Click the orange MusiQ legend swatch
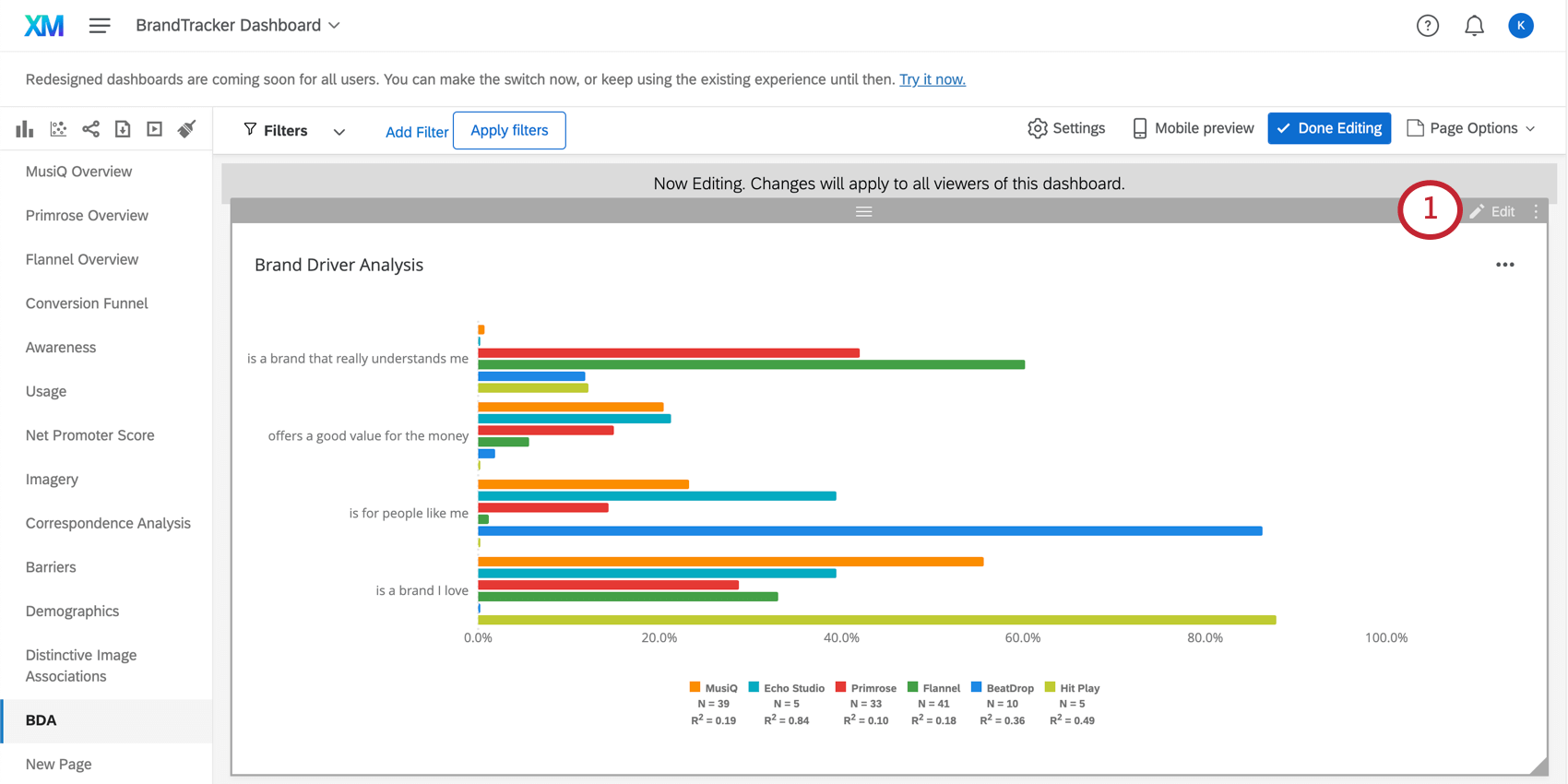Screen dimensions: 1568x784 coord(695,687)
